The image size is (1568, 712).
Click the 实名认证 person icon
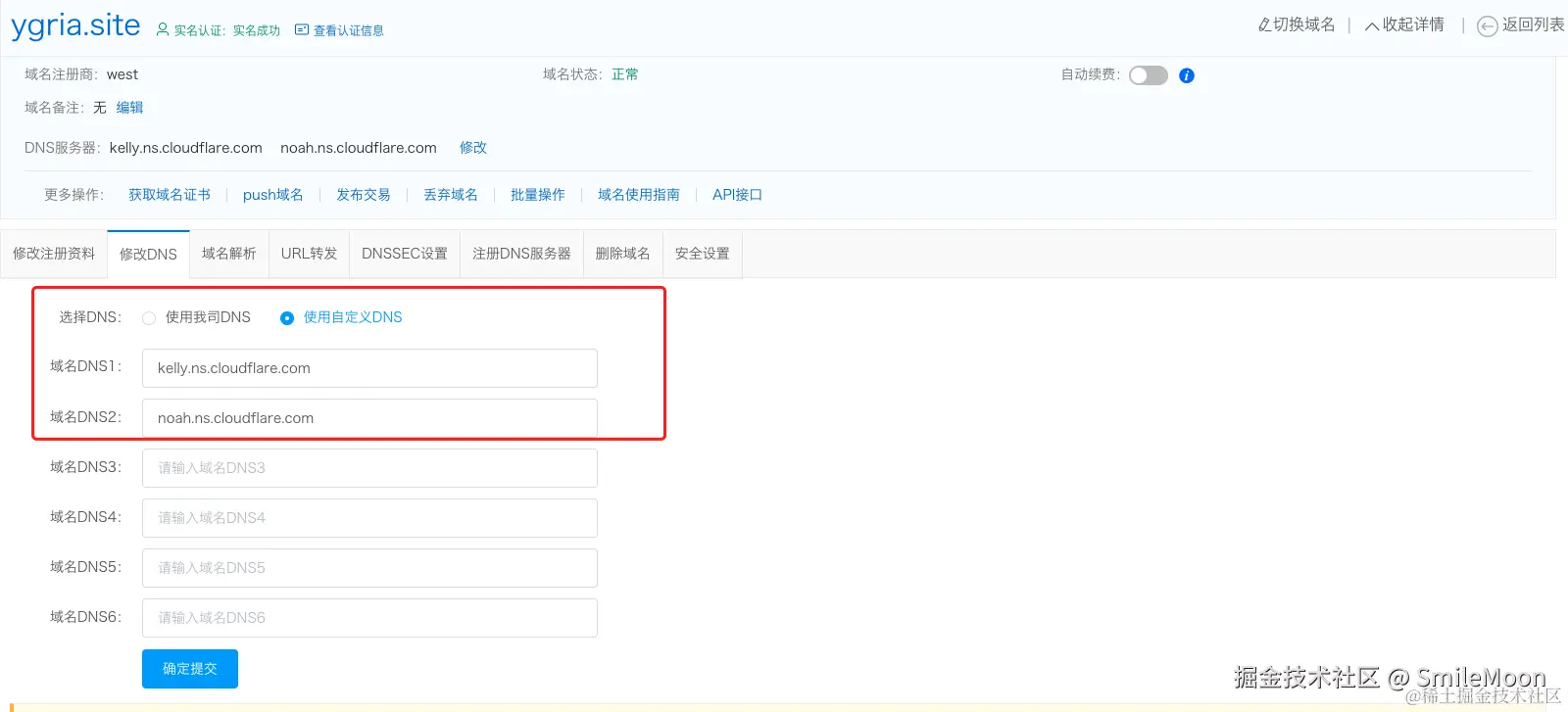pyautogui.click(x=163, y=29)
